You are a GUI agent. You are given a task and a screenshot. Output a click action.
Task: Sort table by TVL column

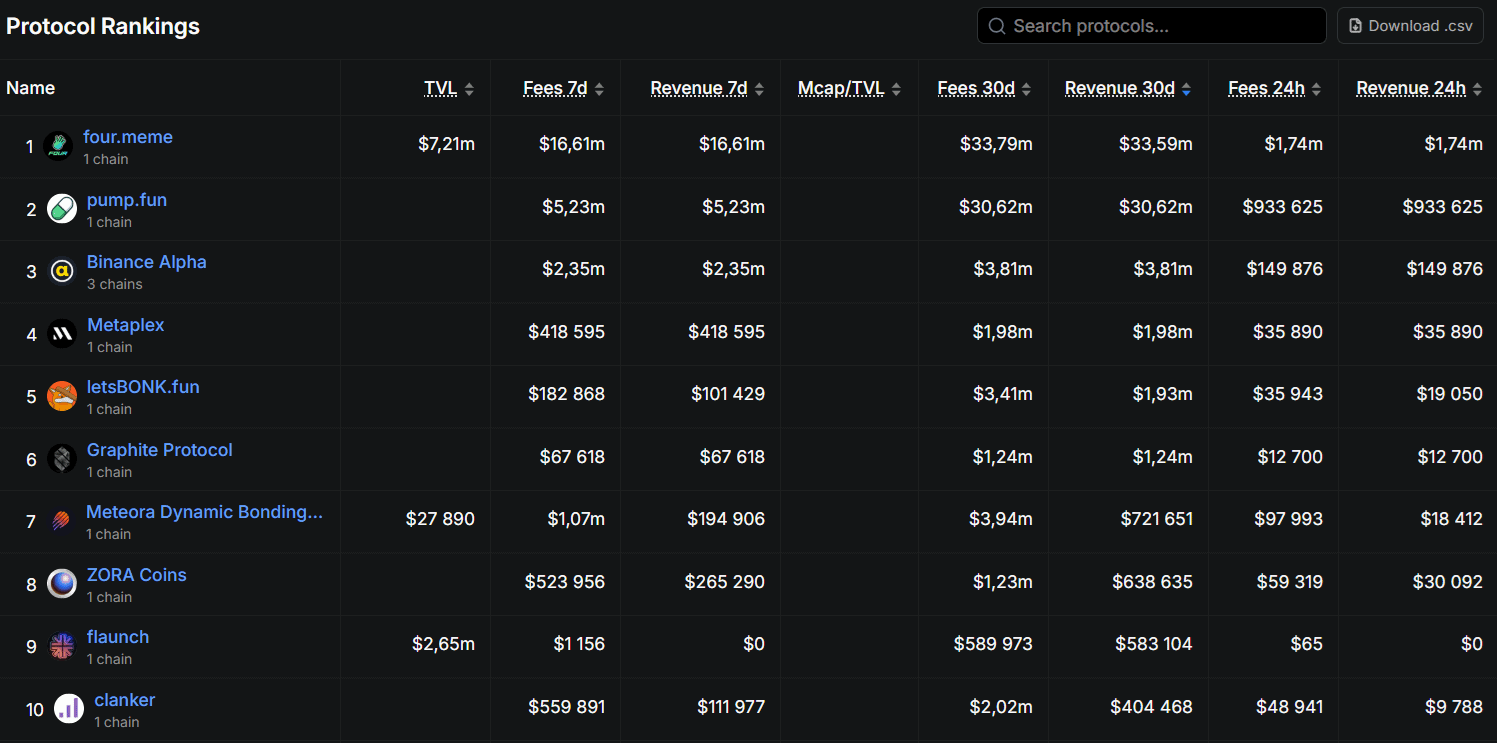click(x=440, y=88)
